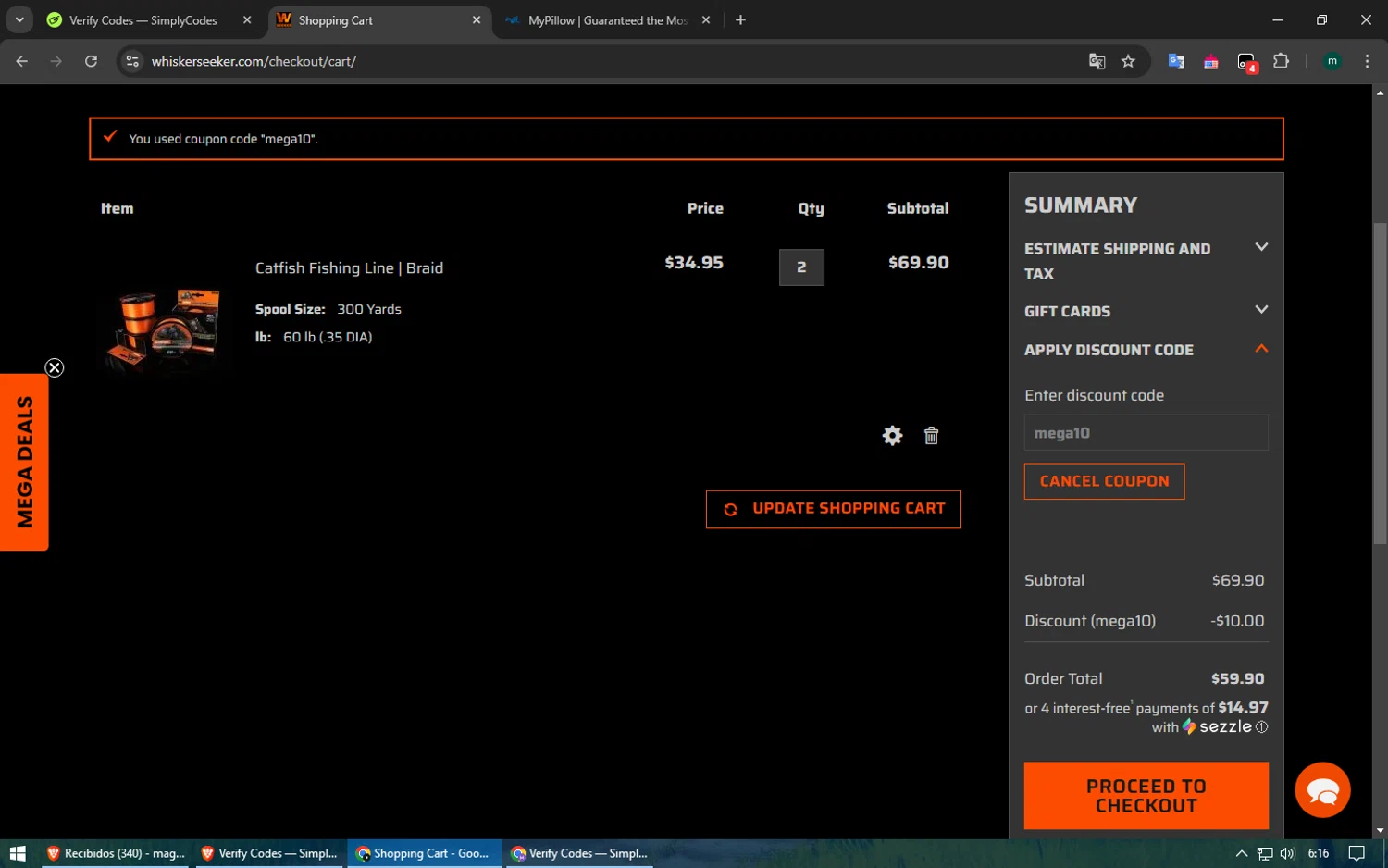
Task: Click the Discount (mega10) label
Action: [1090, 621]
